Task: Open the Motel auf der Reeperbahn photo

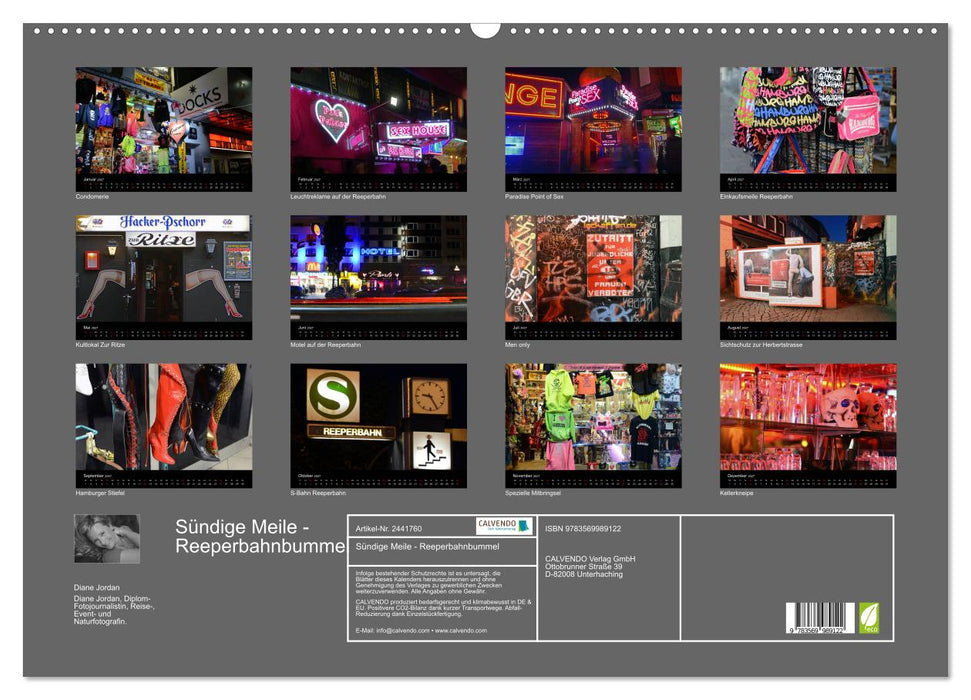Action: pyautogui.click(x=378, y=277)
